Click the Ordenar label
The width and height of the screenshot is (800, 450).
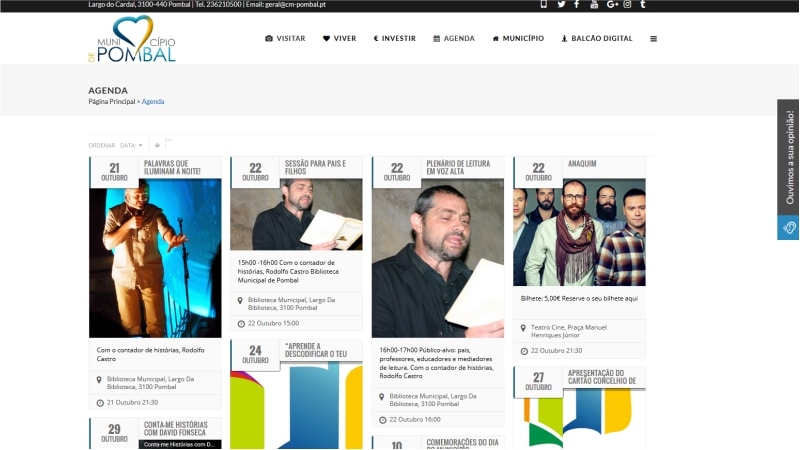pyautogui.click(x=102, y=145)
